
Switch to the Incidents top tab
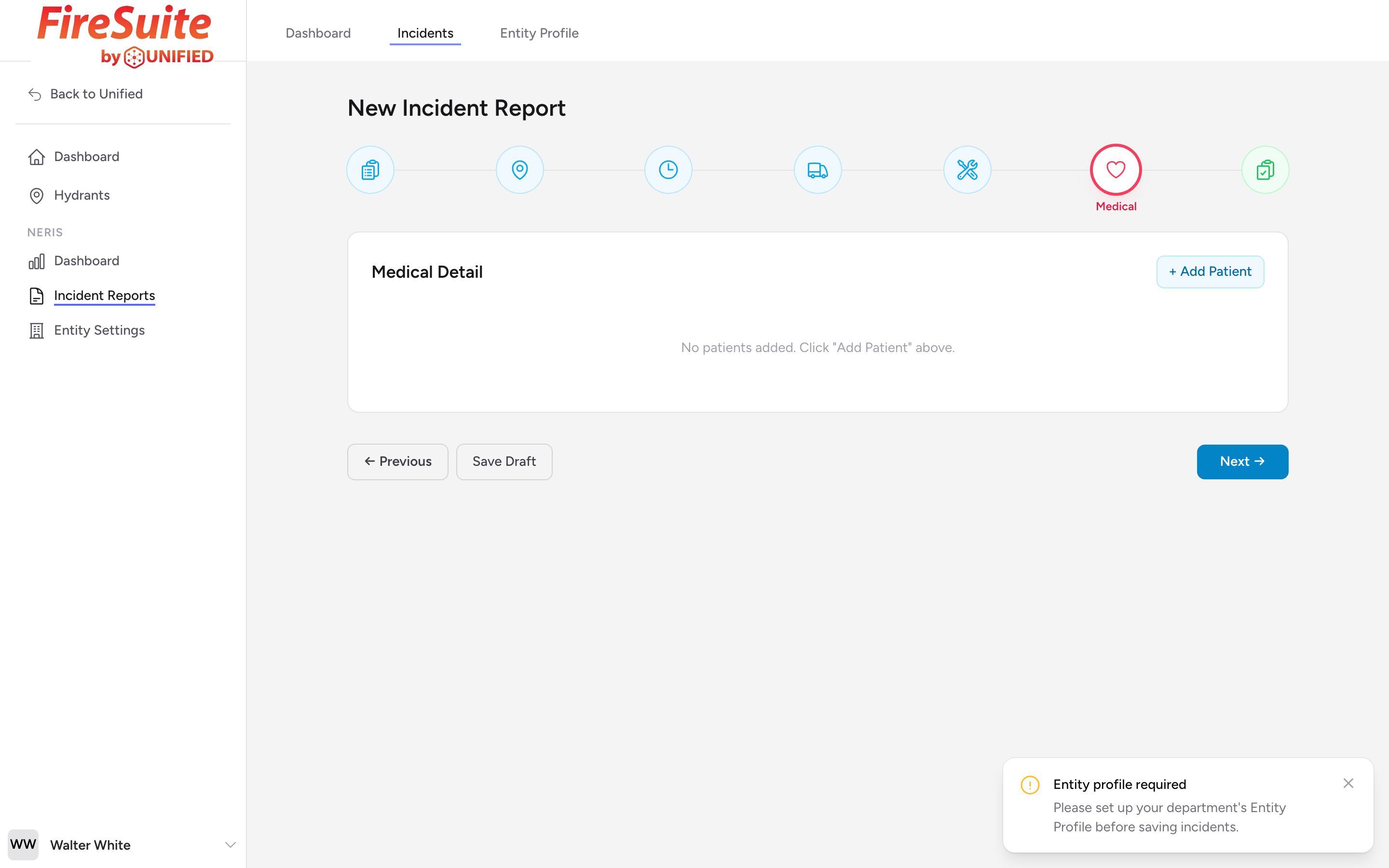(x=425, y=33)
